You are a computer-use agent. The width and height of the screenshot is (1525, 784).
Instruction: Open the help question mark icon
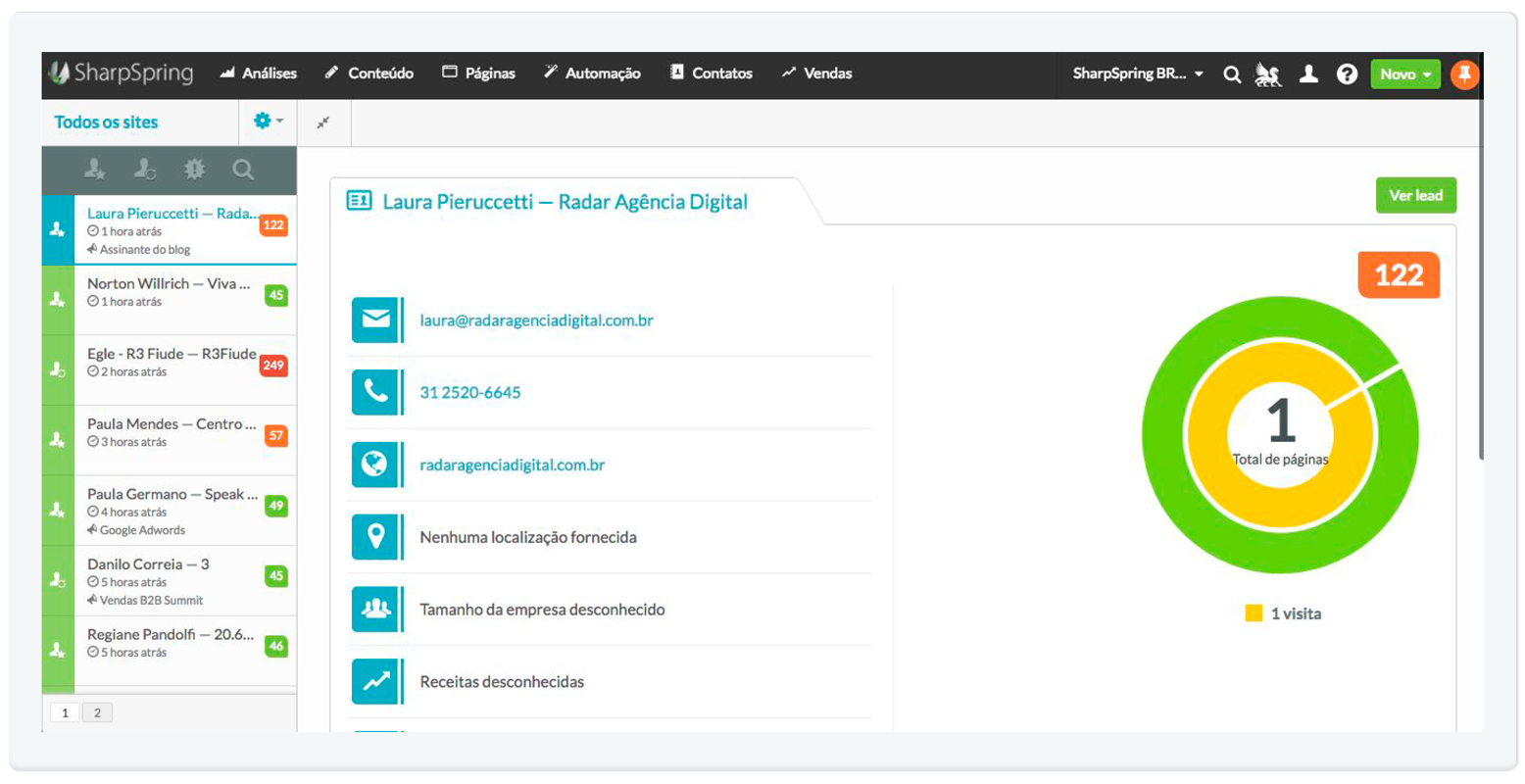pos(1348,73)
